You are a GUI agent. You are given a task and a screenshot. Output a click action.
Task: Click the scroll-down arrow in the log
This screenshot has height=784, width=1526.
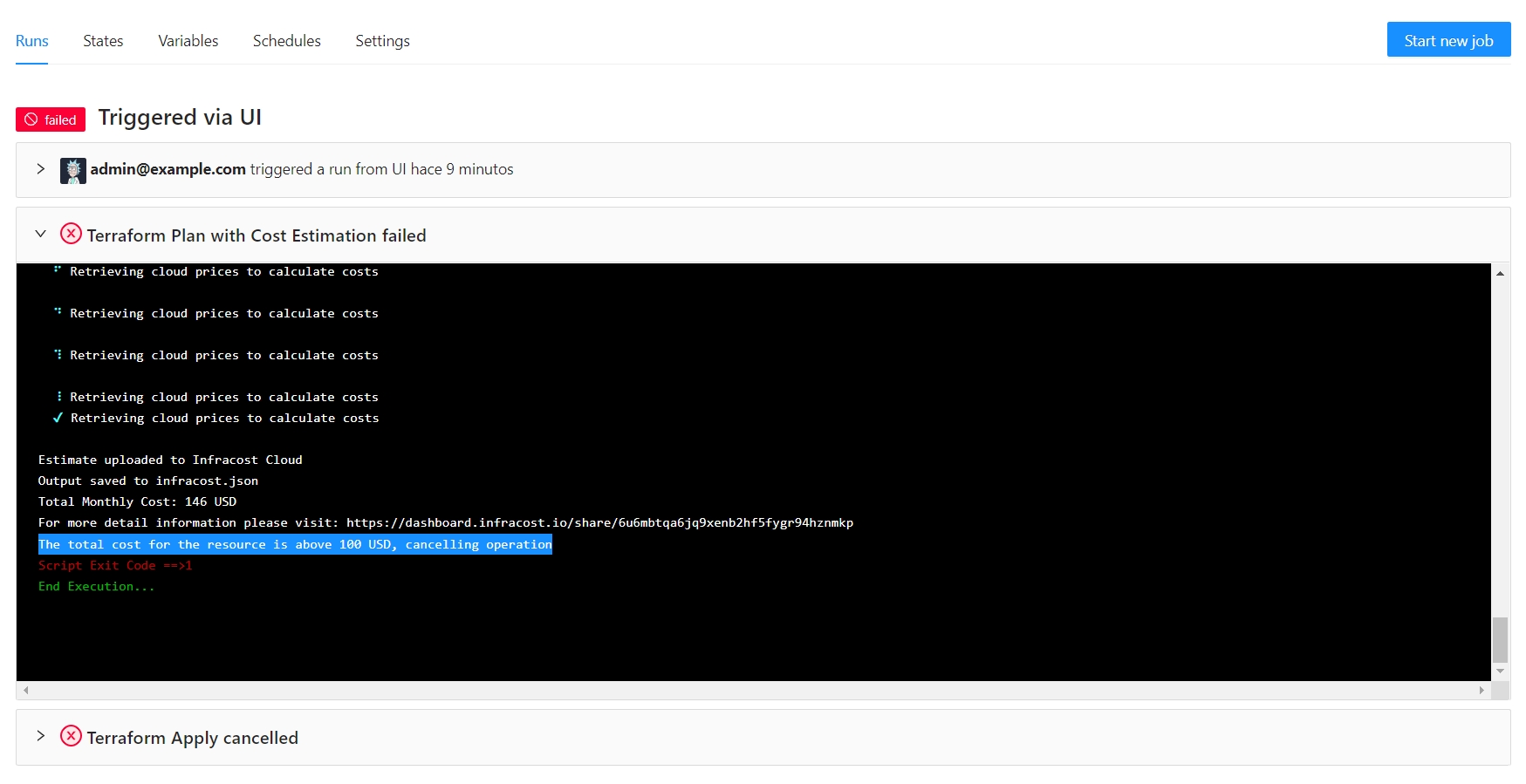click(1500, 671)
